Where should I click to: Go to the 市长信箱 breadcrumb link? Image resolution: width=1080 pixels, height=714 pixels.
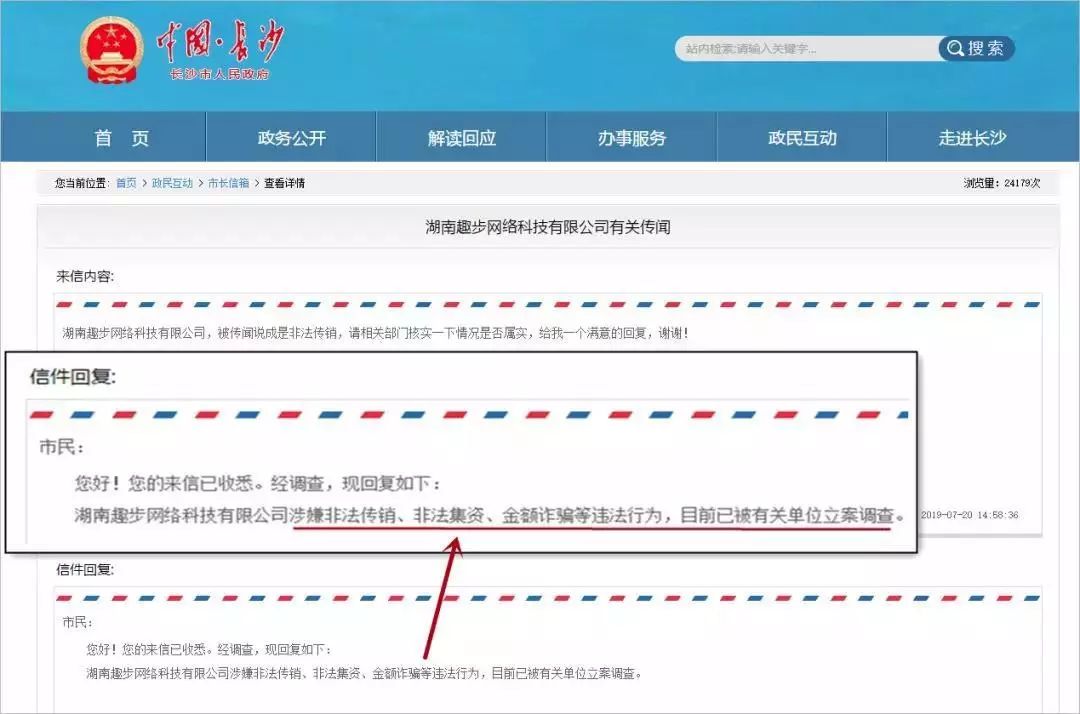tap(228, 183)
